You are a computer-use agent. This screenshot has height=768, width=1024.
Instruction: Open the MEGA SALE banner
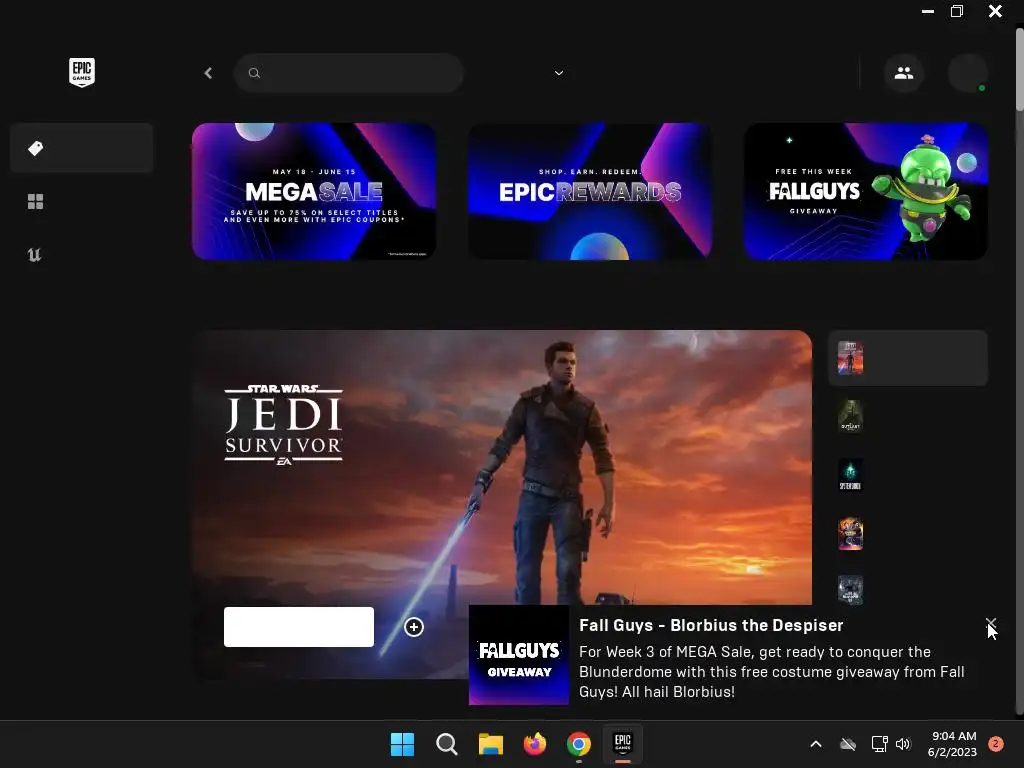(314, 191)
